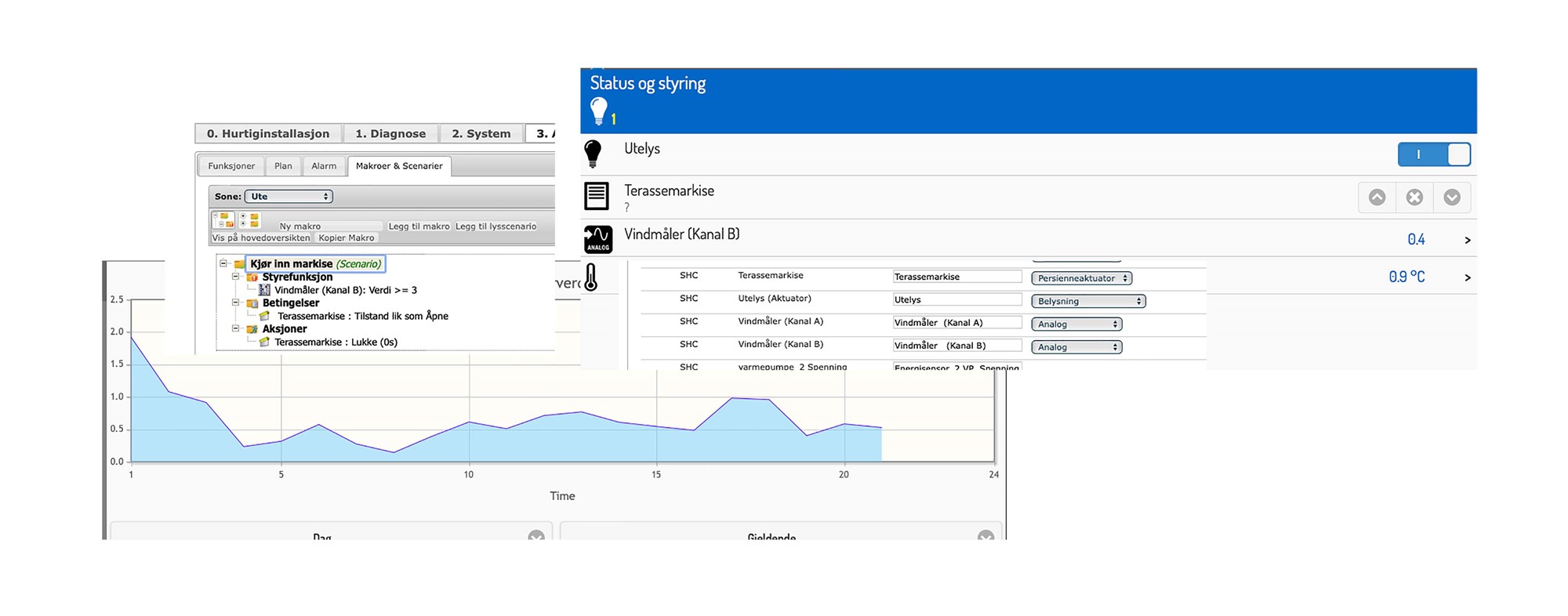Click the Betingelser label in the tree

click(x=291, y=303)
